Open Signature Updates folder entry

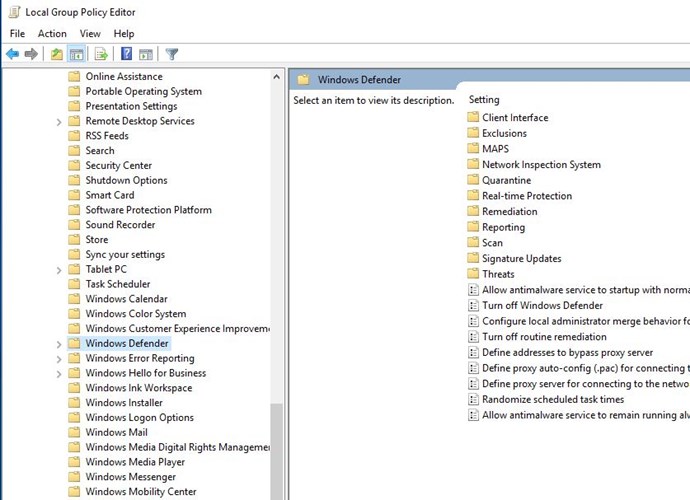[521, 258]
